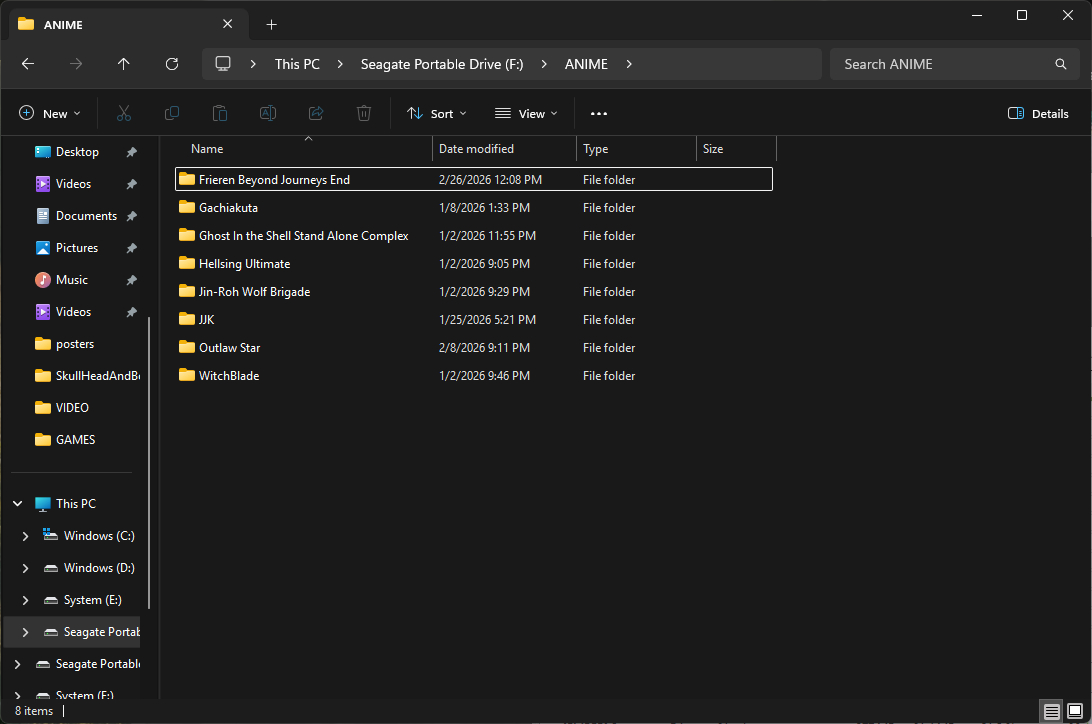Select the Hellsing Ultimate folder
Viewport: 1092px width, 724px height.
coord(244,264)
